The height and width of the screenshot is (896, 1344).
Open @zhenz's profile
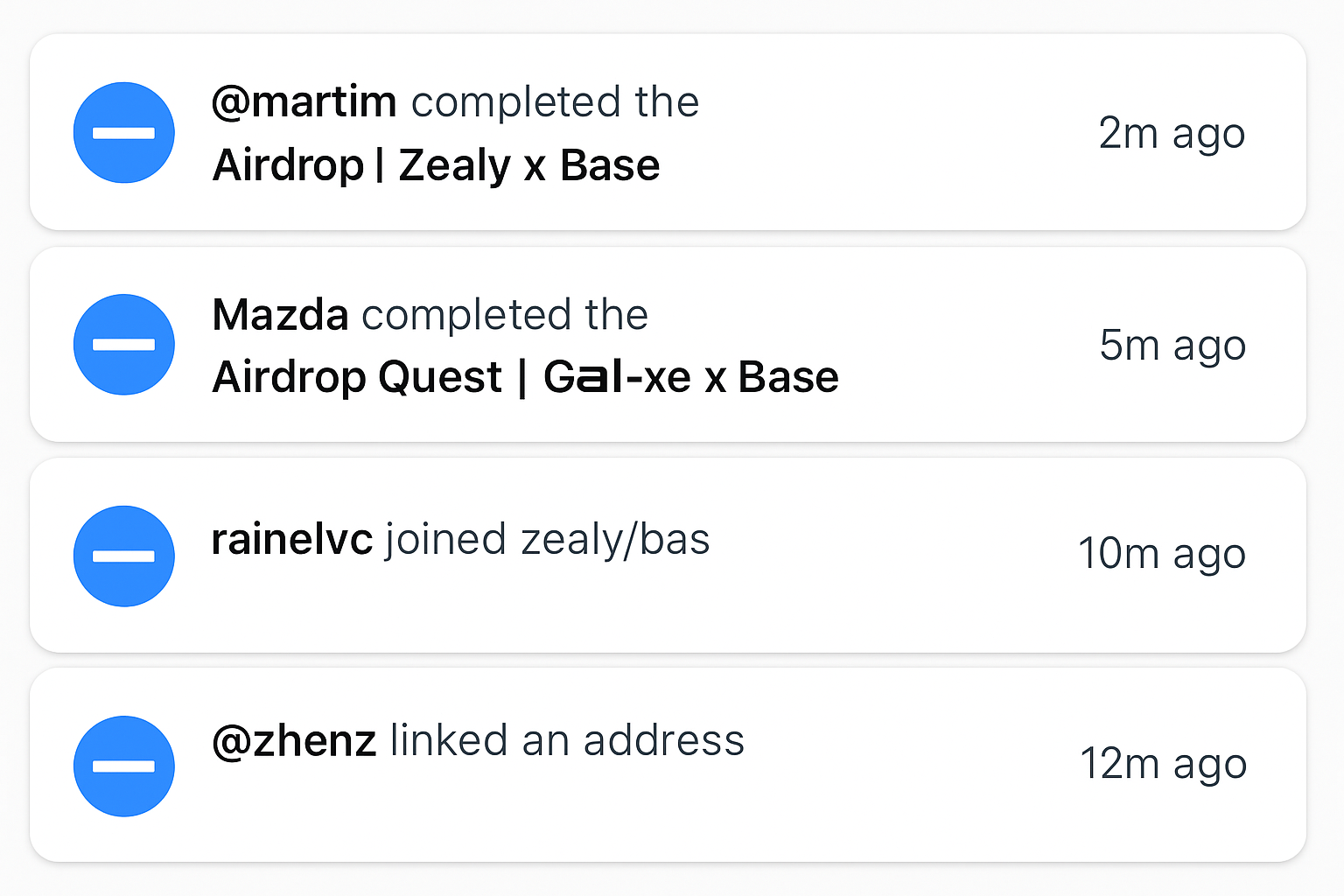(294, 739)
